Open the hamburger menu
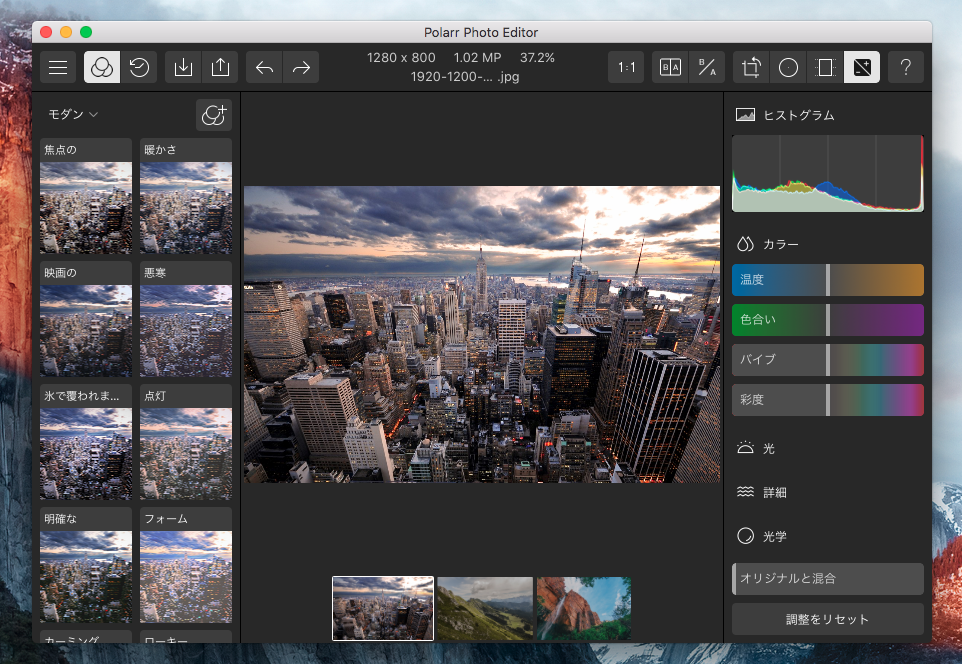This screenshot has height=664, width=962. point(59,68)
